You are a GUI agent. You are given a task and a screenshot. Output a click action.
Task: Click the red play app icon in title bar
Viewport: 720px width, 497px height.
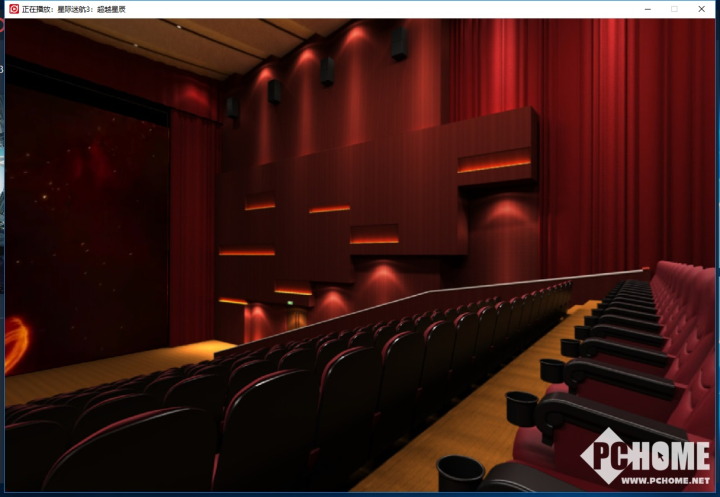click(x=14, y=9)
